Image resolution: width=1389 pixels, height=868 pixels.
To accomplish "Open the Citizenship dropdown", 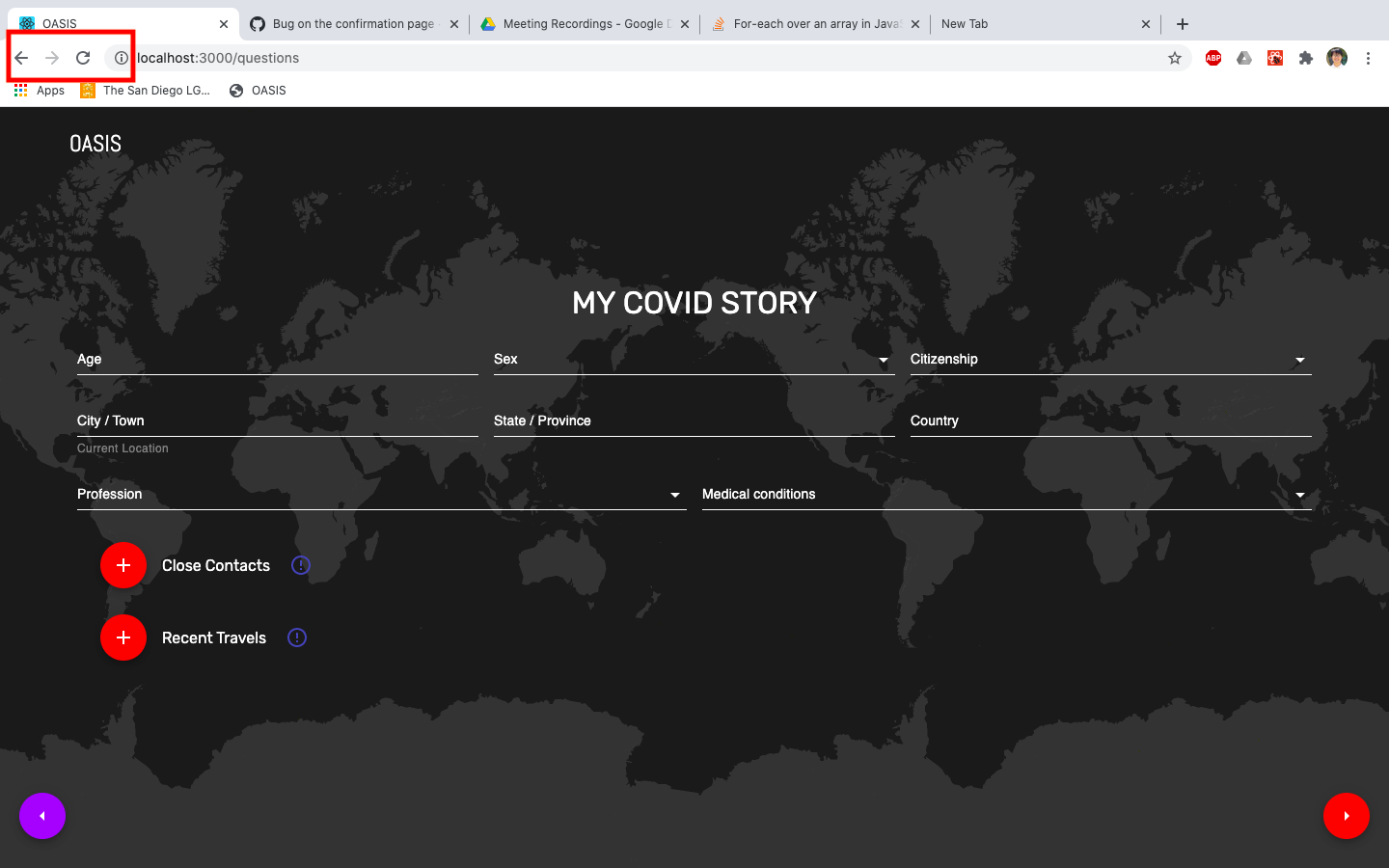I will [x=1299, y=360].
